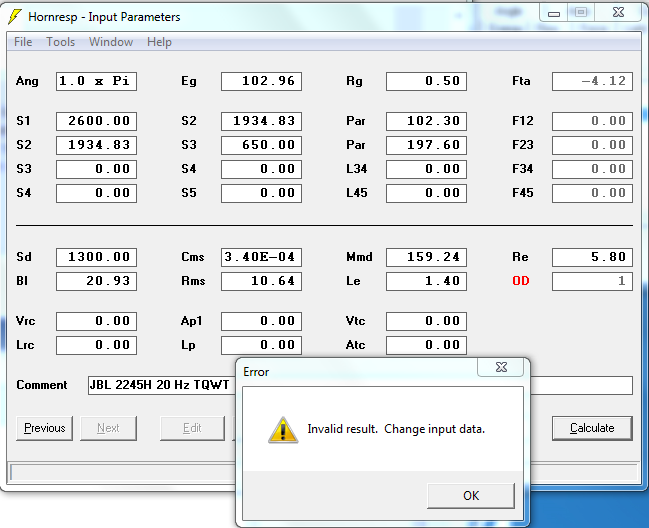
Task: Click the Next button
Action: pyautogui.click(x=108, y=428)
